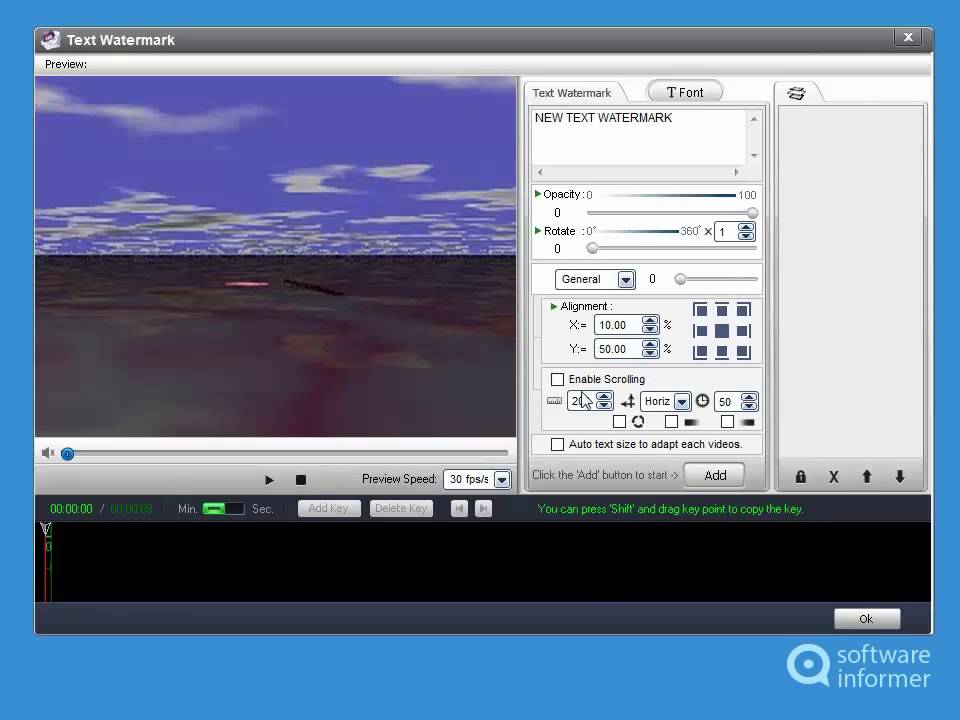Open the Font tab

(684, 92)
